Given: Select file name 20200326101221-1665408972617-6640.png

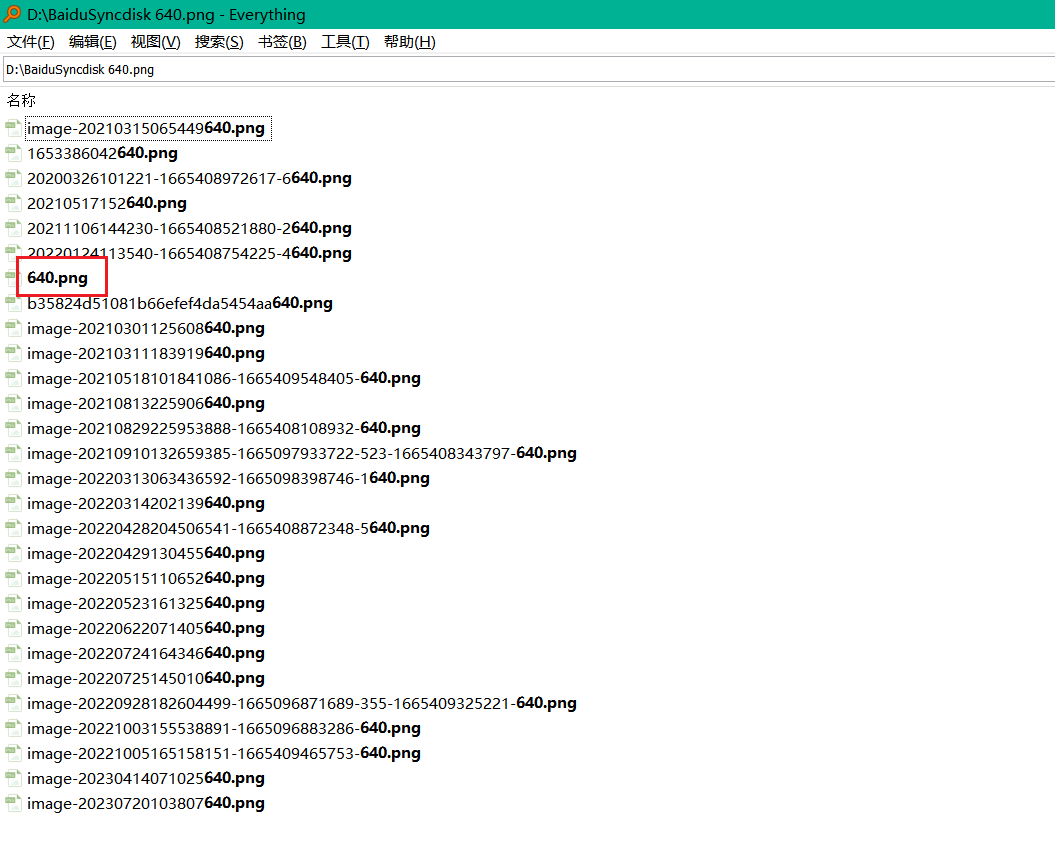Looking at the screenshot, I should click(189, 178).
